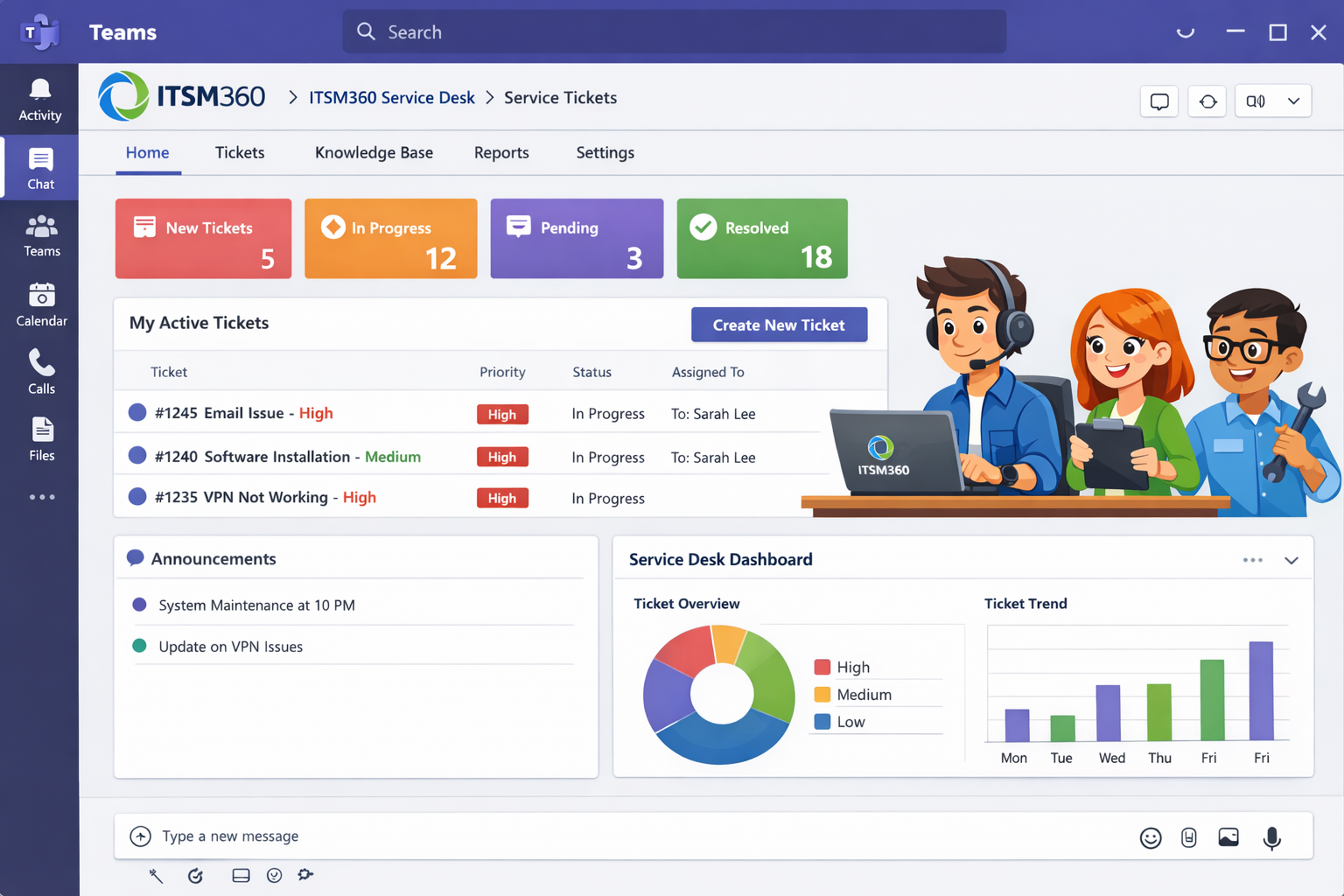Toggle the System Maintenance announcement bullet
1344x896 pixels.
tap(140, 605)
